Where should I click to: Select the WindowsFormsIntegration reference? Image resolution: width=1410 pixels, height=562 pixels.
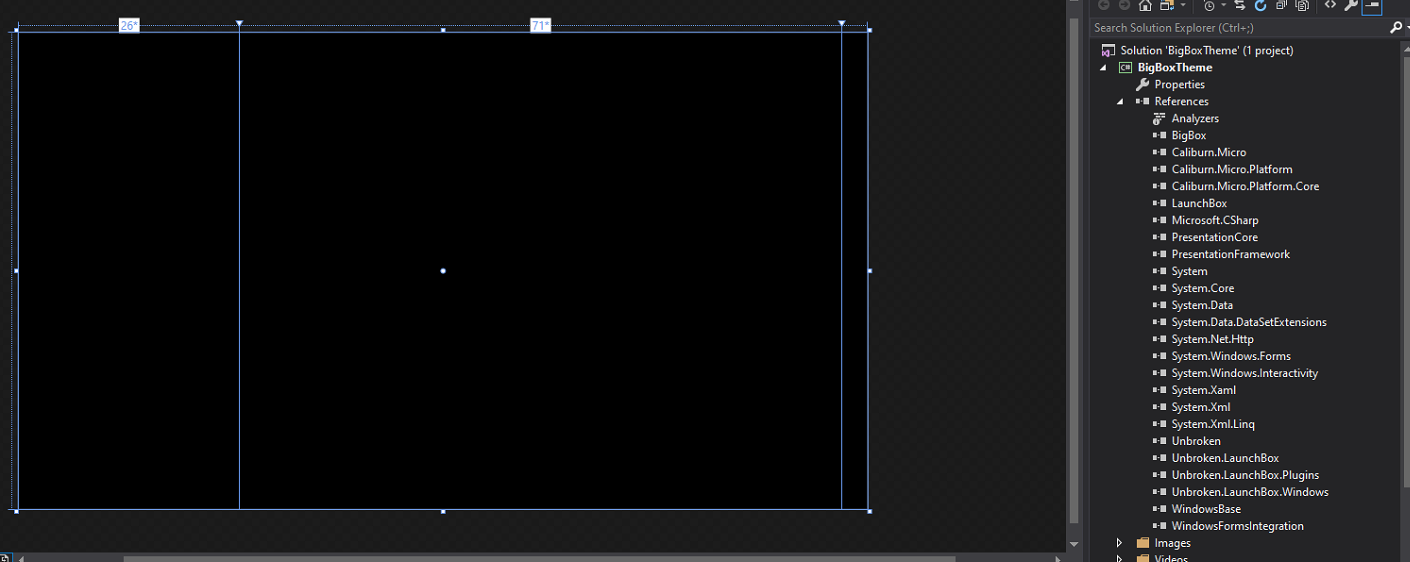coord(1237,527)
